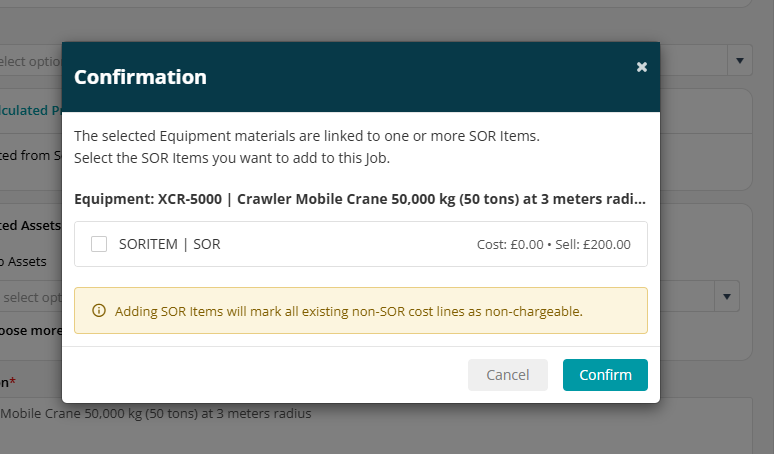Click the Confirmation dialog title

pyautogui.click(x=140, y=77)
